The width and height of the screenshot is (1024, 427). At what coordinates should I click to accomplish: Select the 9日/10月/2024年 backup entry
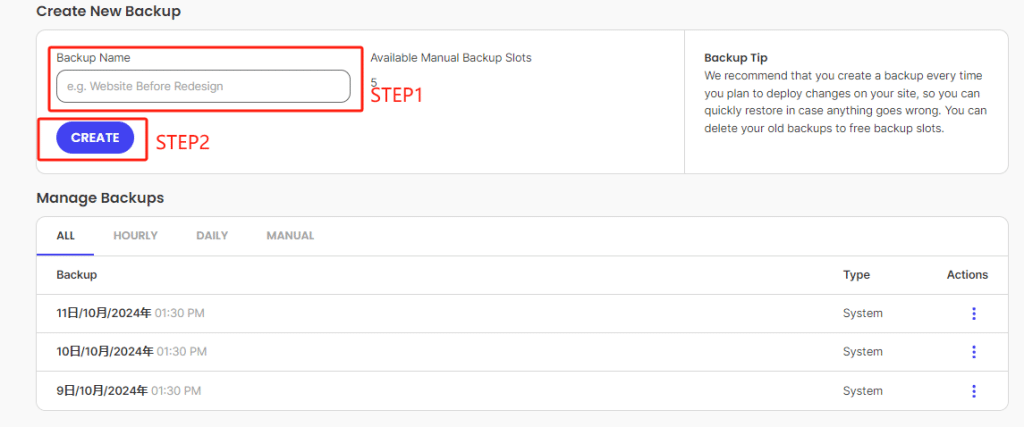click(x=102, y=391)
